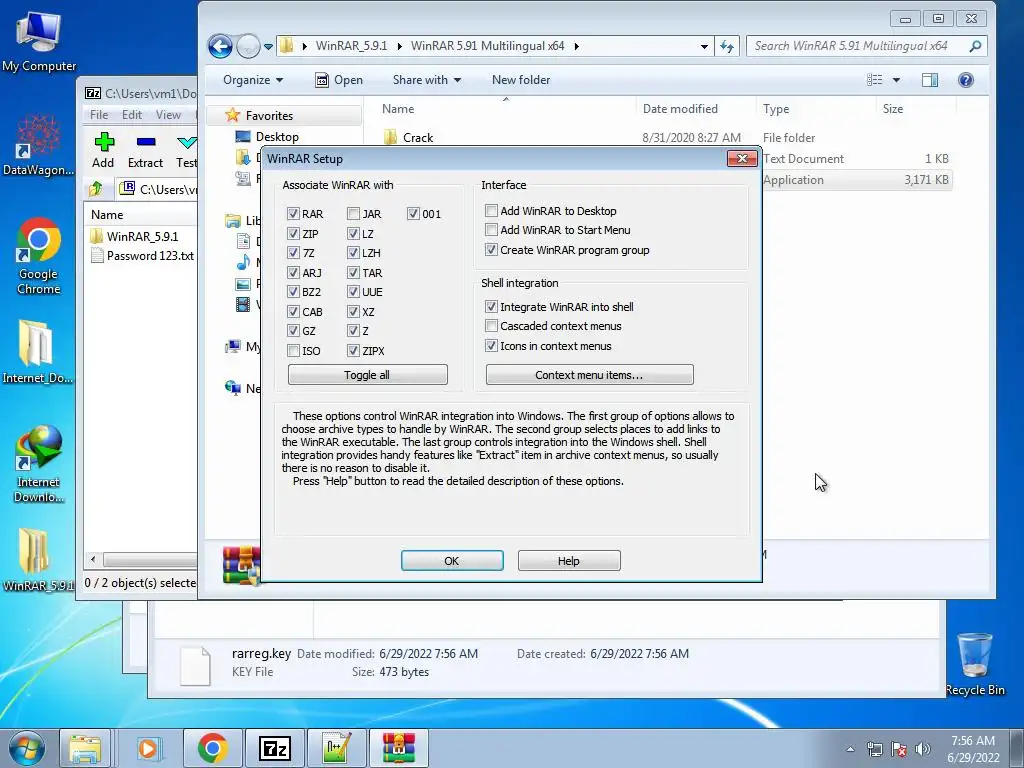This screenshot has width=1024, height=768.
Task: Uncheck Integrate WinRAR into shell
Action: coord(491,306)
